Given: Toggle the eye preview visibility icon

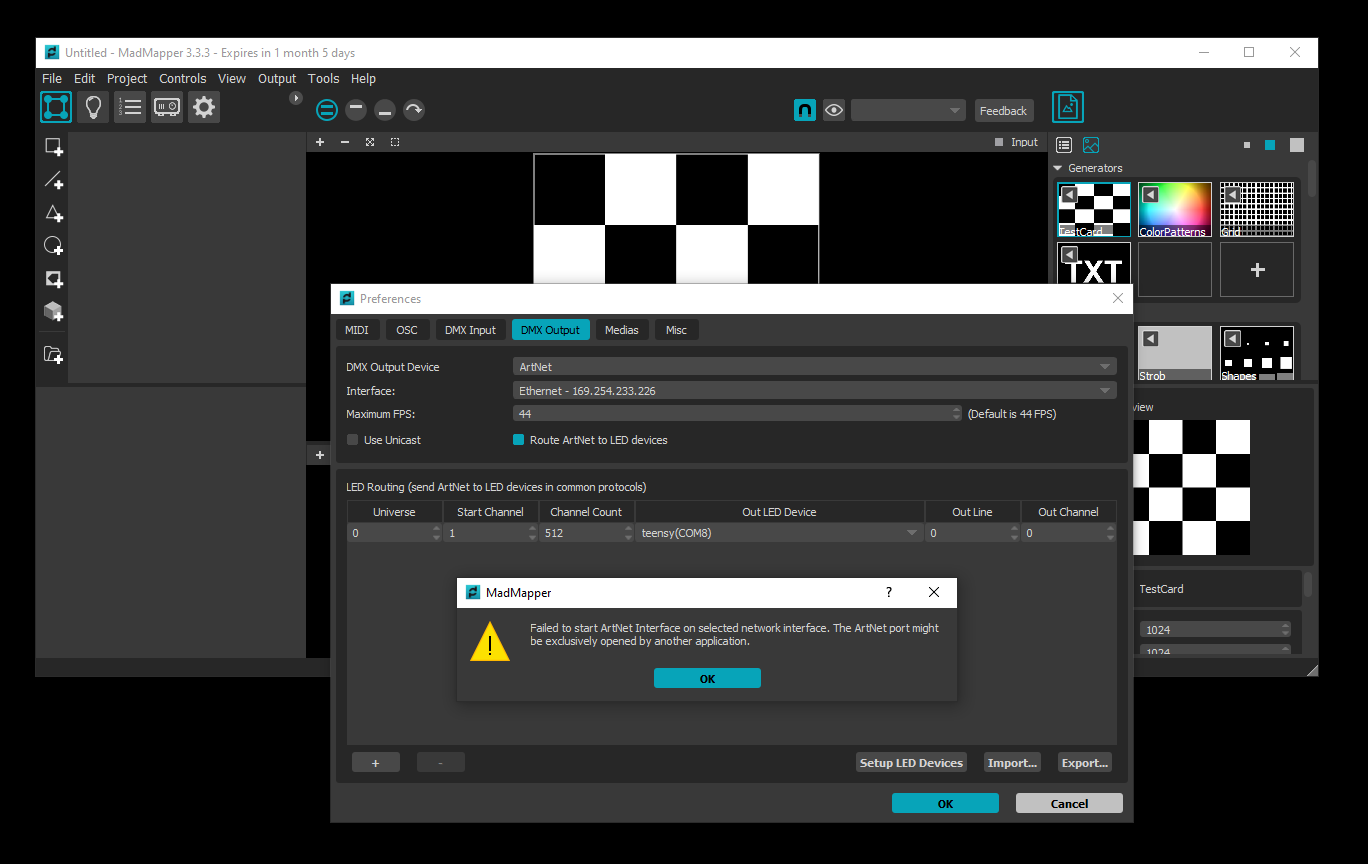Looking at the screenshot, I should coord(834,110).
